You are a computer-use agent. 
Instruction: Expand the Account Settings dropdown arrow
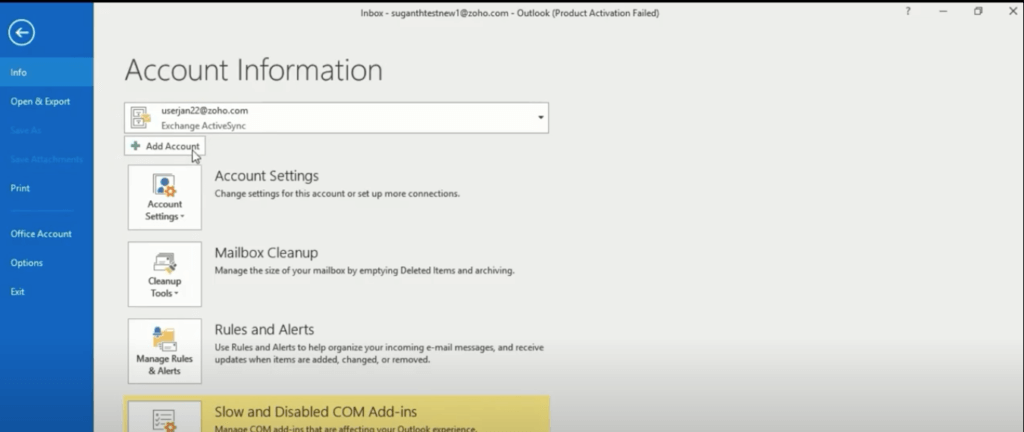tap(182, 217)
